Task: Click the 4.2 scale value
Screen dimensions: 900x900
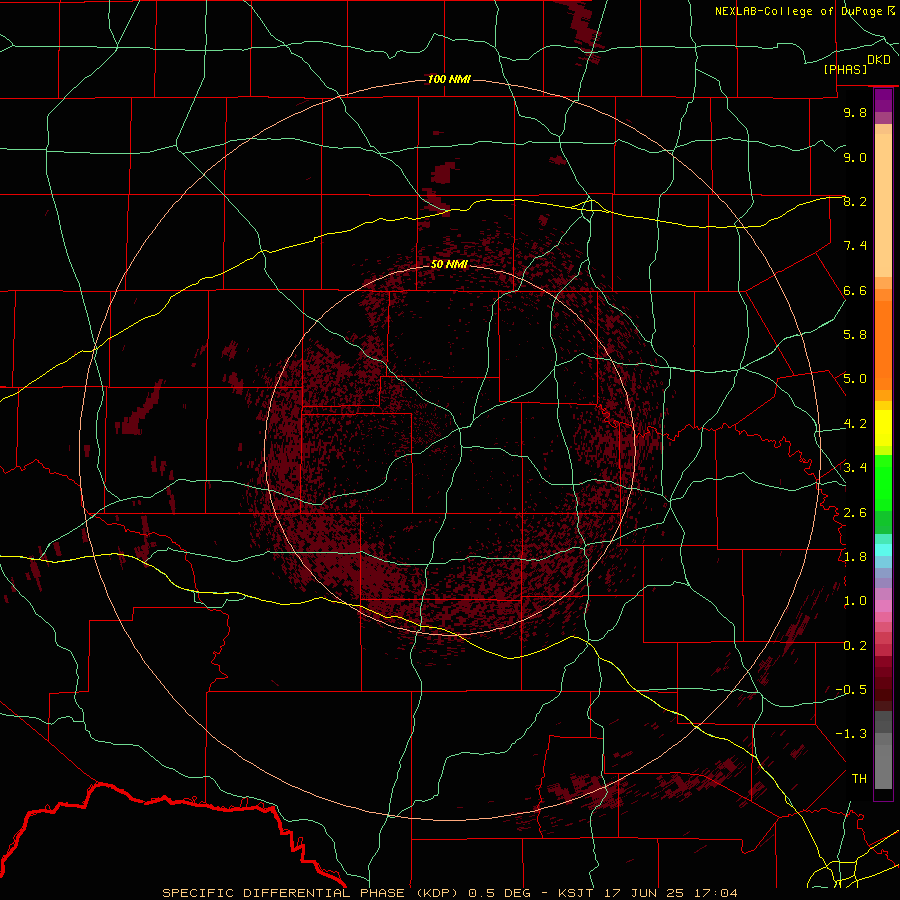Action: coord(855,424)
